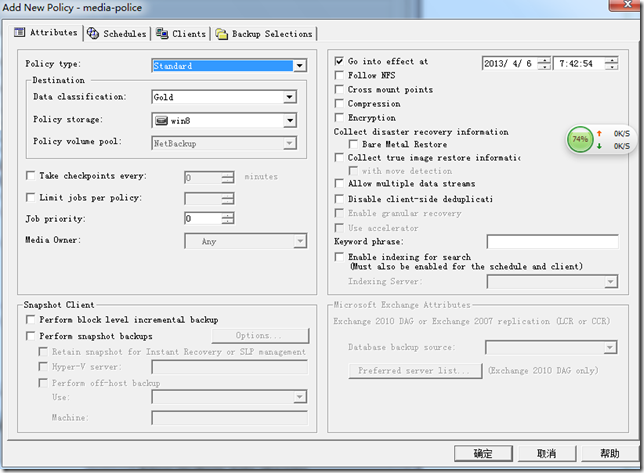The height and width of the screenshot is (473, 644).
Task: Check Take checkpoints every option
Action: click(30, 175)
